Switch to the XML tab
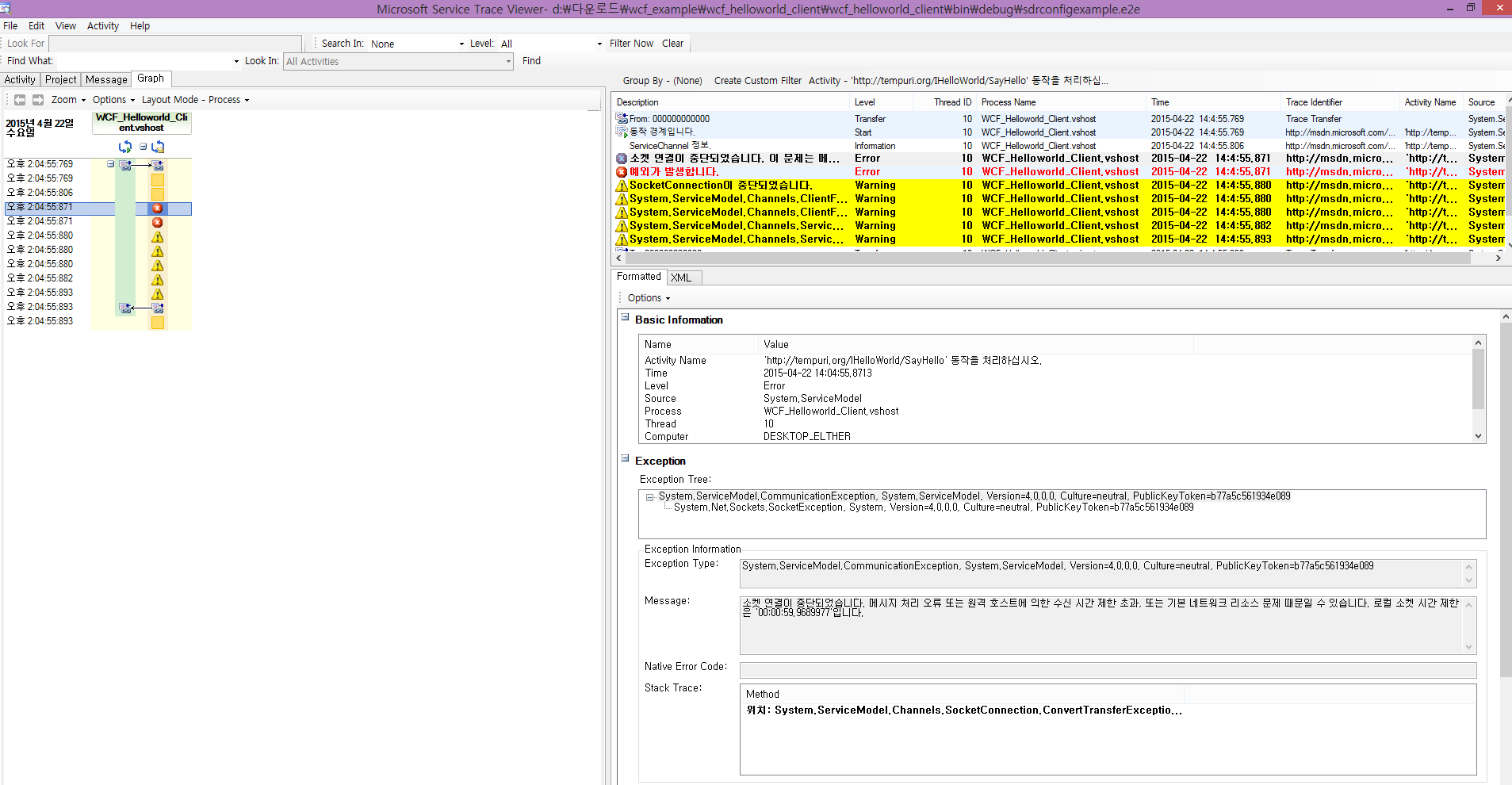 681,278
